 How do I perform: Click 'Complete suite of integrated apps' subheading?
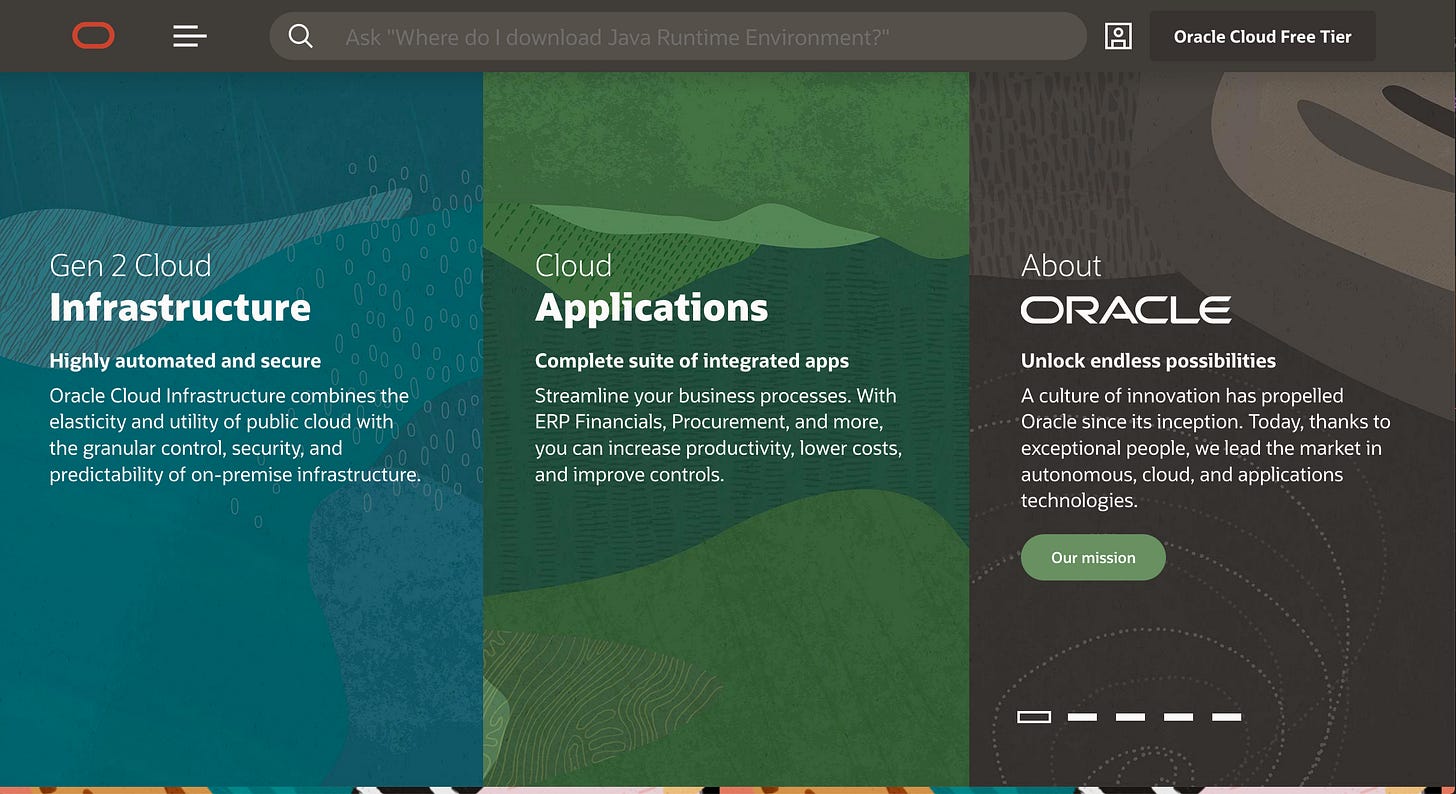coord(692,361)
